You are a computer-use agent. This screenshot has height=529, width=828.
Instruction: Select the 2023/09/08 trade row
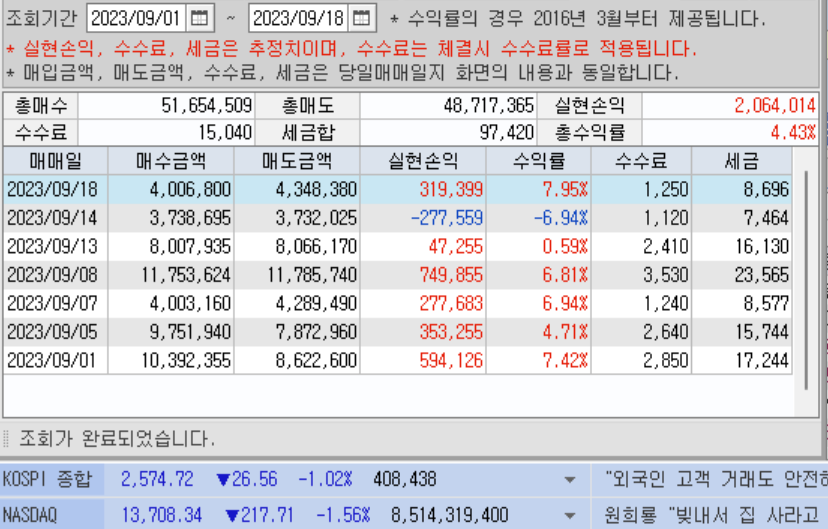tap(398, 275)
